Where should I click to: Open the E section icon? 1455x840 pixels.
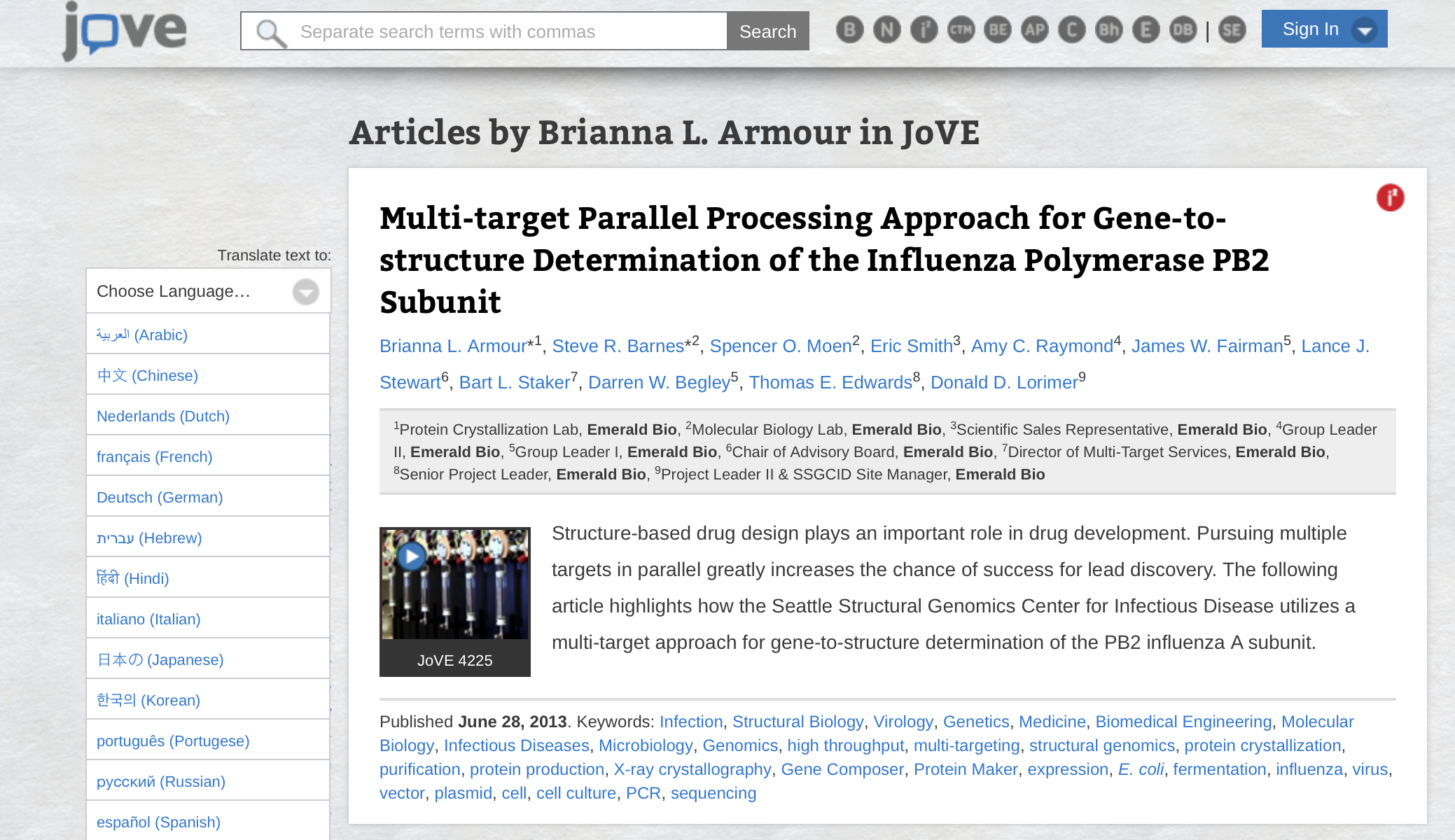point(1146,30)
